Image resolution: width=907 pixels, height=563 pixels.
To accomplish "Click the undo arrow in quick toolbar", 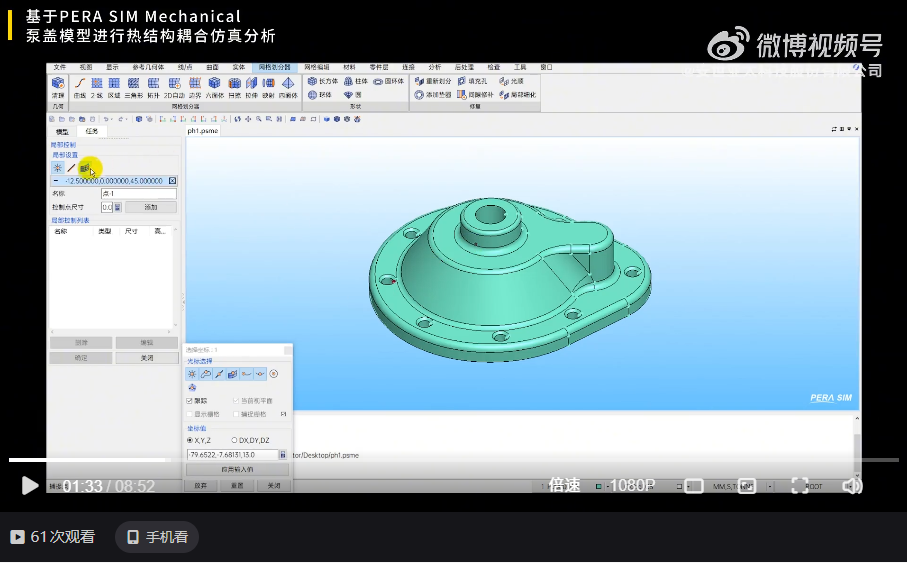I will click(x=106, y=119).
